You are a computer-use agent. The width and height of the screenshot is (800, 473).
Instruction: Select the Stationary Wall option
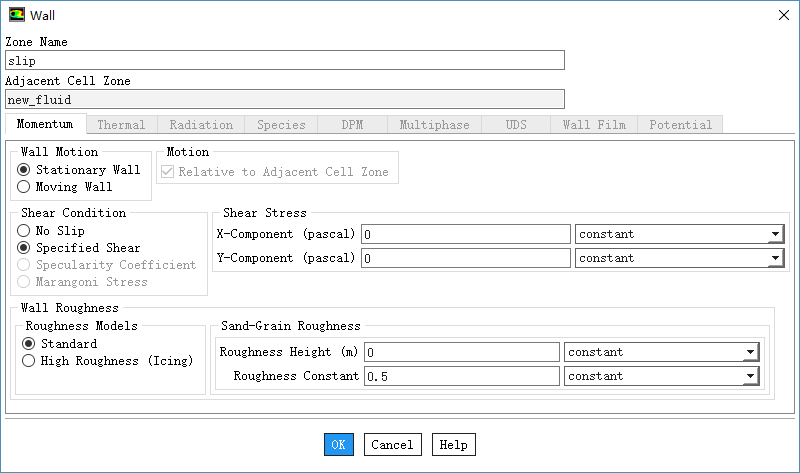24,170
